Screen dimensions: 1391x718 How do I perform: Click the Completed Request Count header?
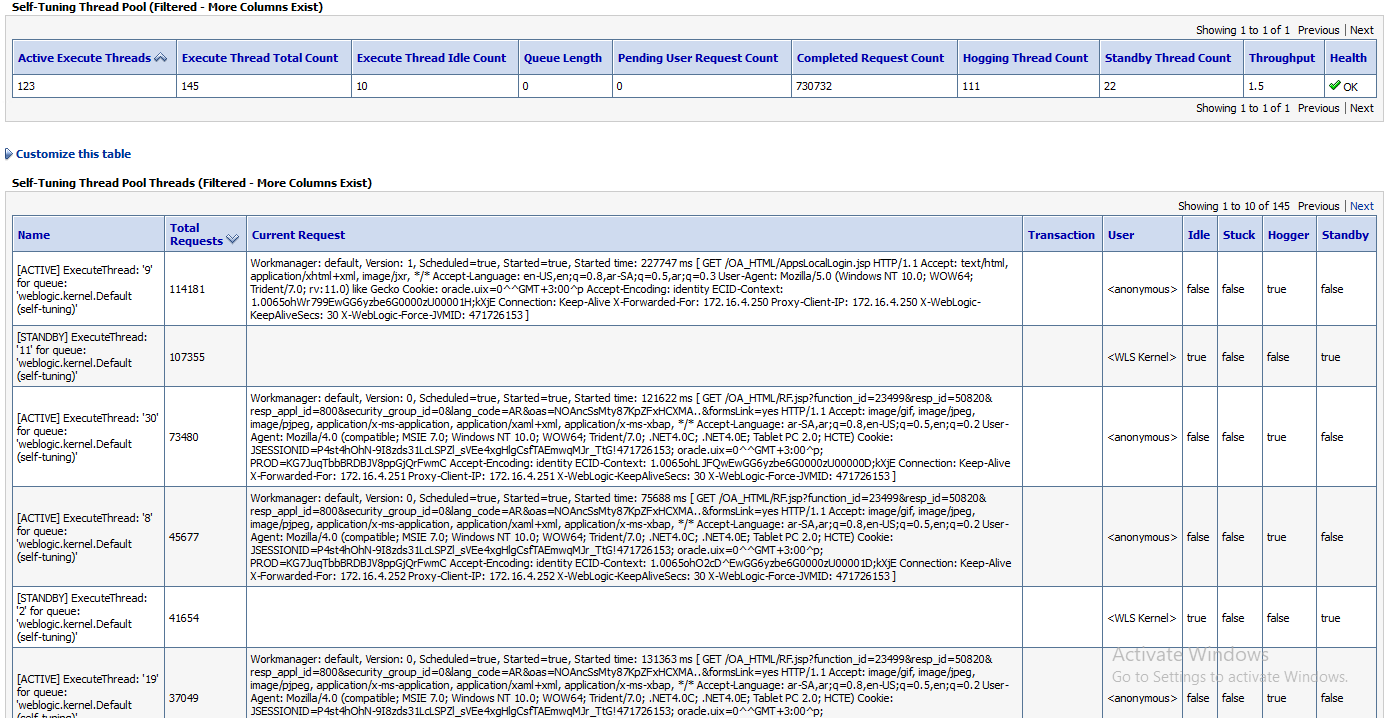pyautogui.click(x=870, y=58)
